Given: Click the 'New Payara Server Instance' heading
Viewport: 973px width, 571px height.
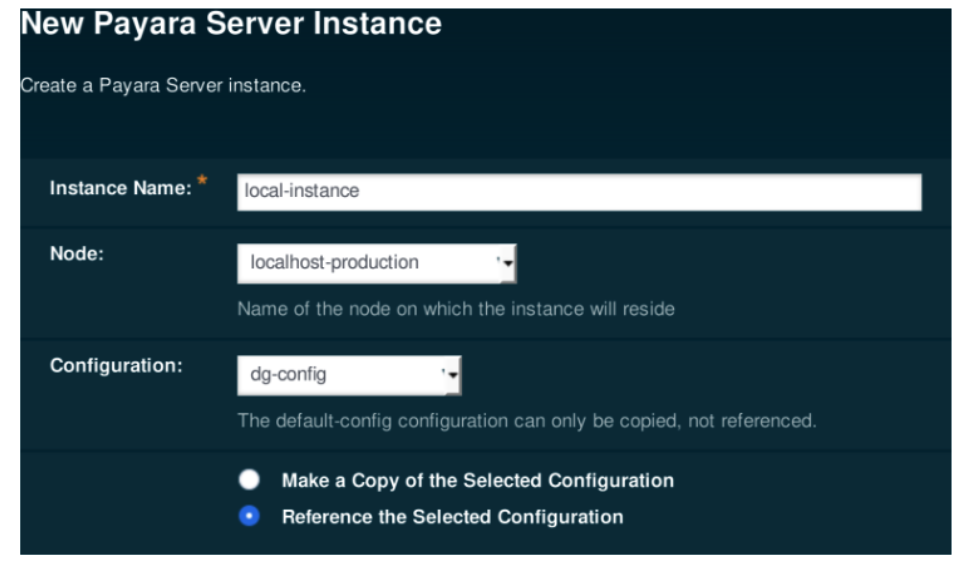Looking at the screenshot, I should tap(231, 24).
